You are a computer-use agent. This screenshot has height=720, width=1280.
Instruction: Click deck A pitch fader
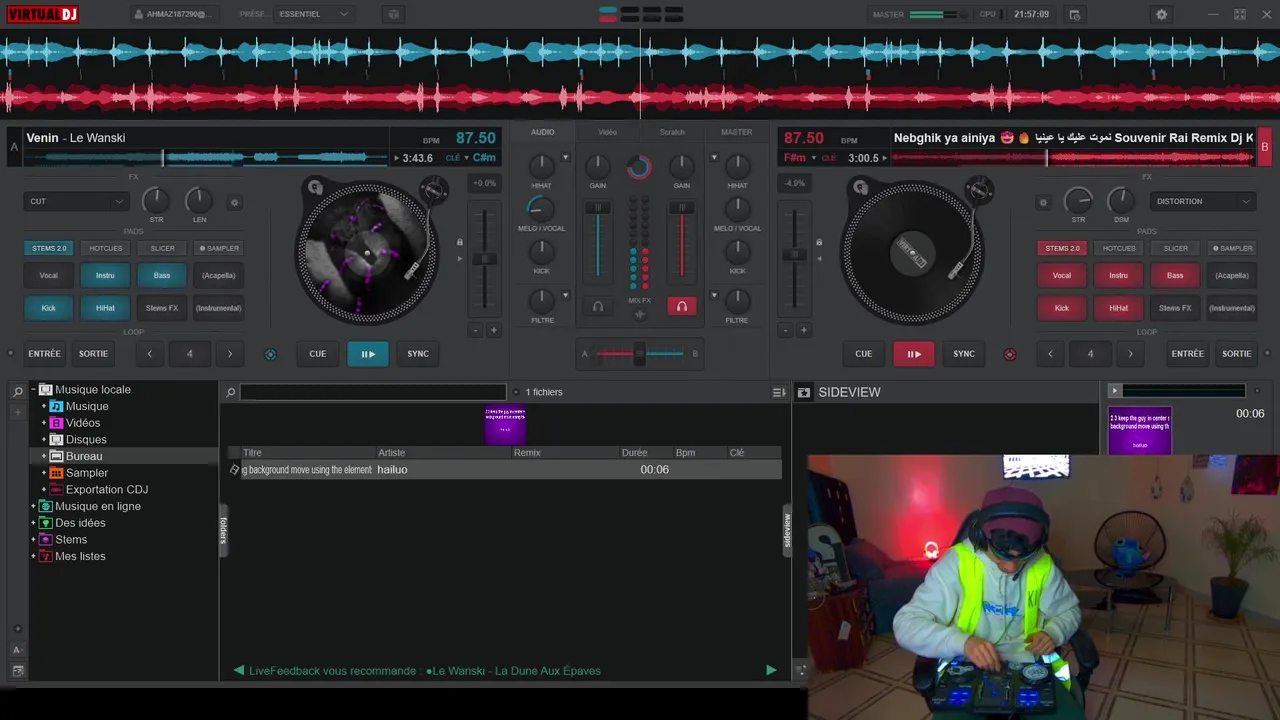point(484,259)
